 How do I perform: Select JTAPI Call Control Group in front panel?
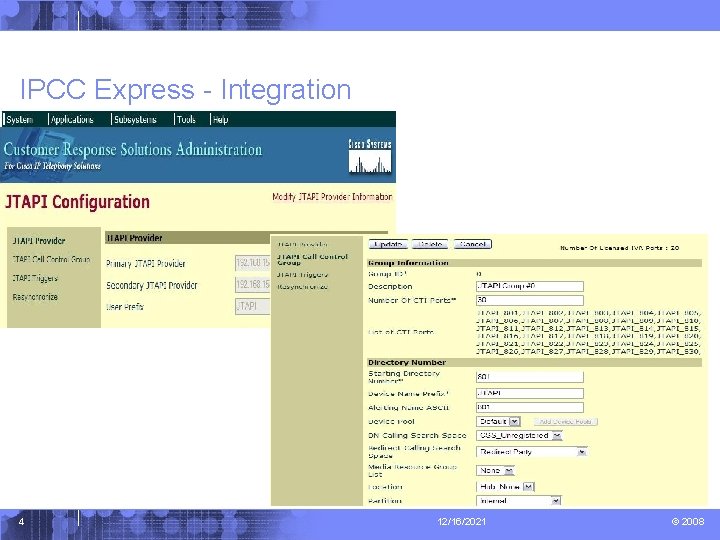(x=312, y=259)
